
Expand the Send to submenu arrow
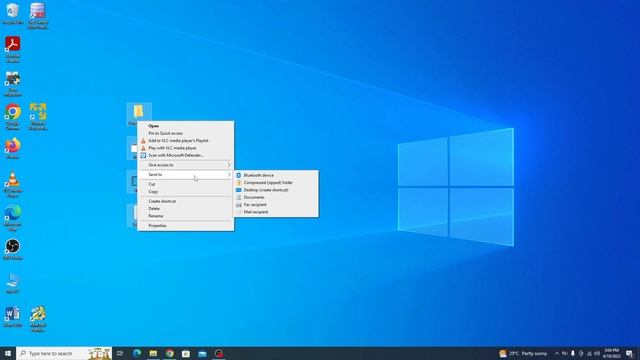point(229,175)
